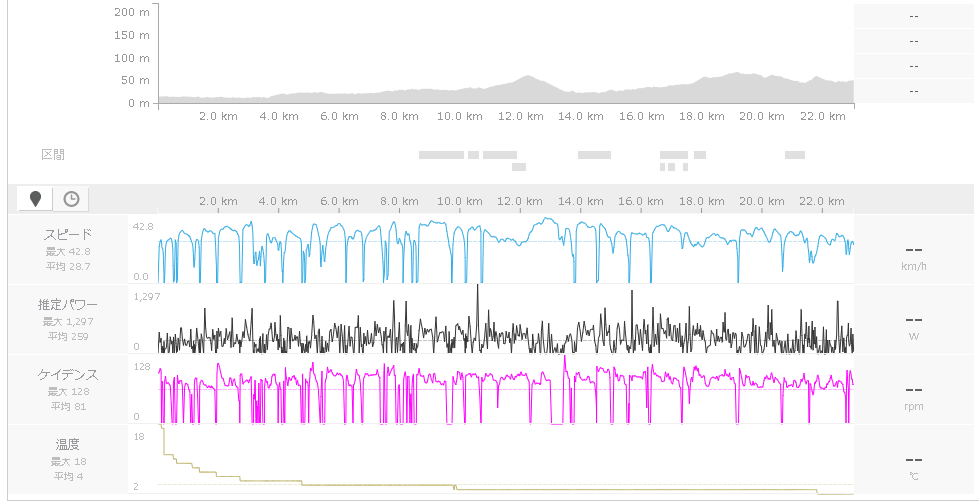This screenshot has height=504, width=979.
Task: Click the 平均 4 temperature stat
Action: (x=68, y=476)
